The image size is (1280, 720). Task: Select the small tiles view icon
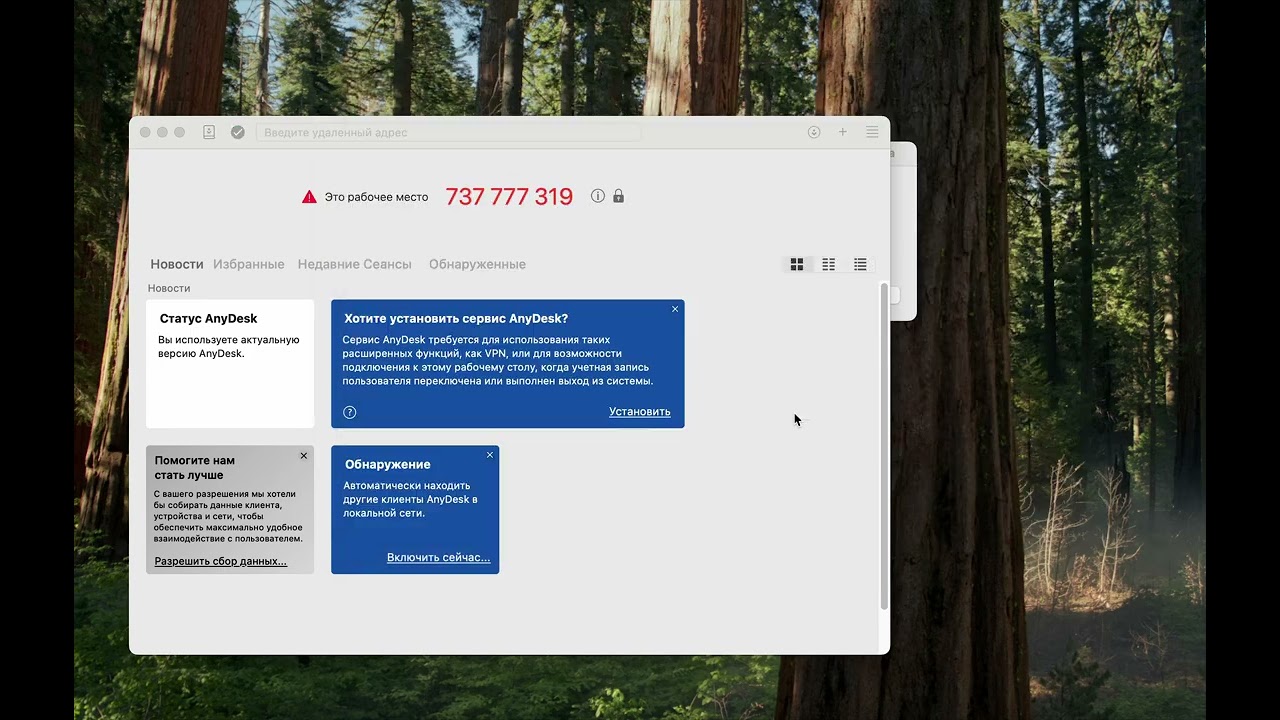(x=828, y=264)
